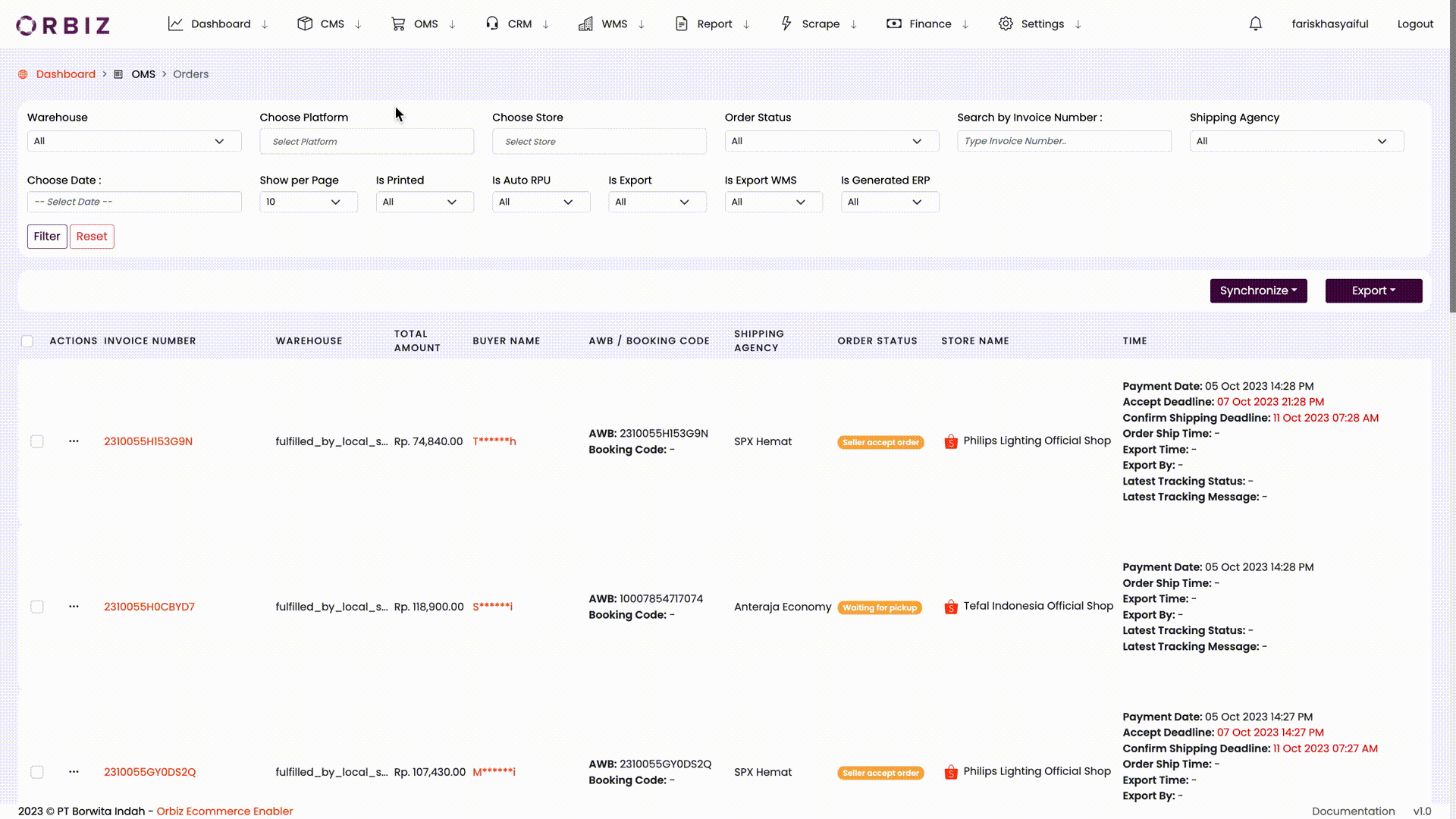The height and width of the screenshot is (819, 1456).
Task: Select checkbox for order 2310055GY0DS2Q
Action: [x=37, y=772]
